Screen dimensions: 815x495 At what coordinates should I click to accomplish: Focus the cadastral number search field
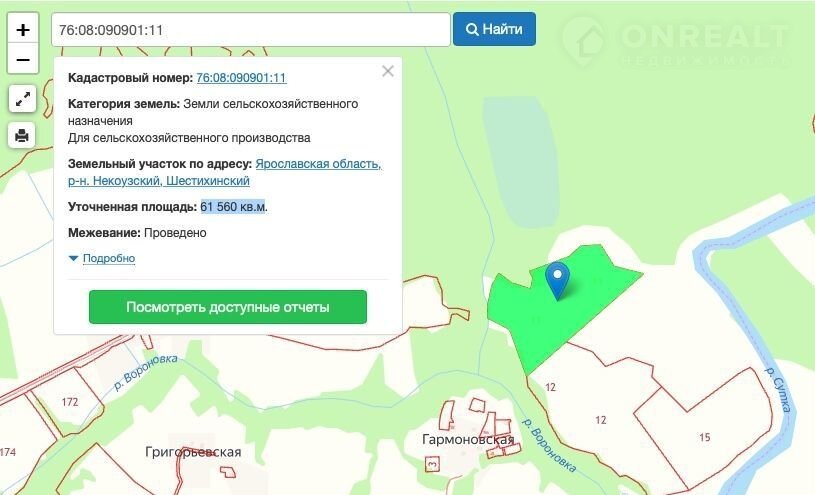click(x=250, y=30)
